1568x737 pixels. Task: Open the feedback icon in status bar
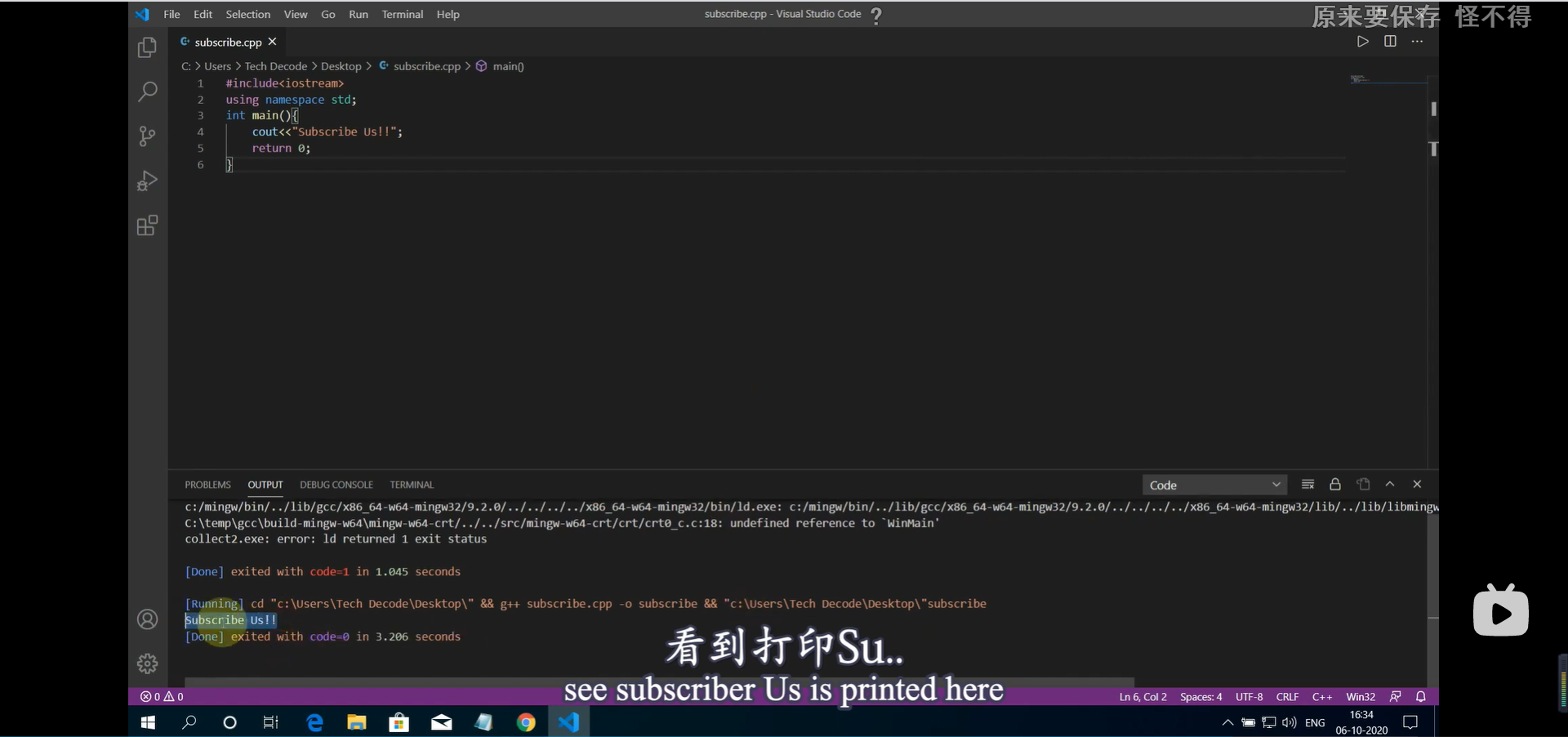point(1395,697)
